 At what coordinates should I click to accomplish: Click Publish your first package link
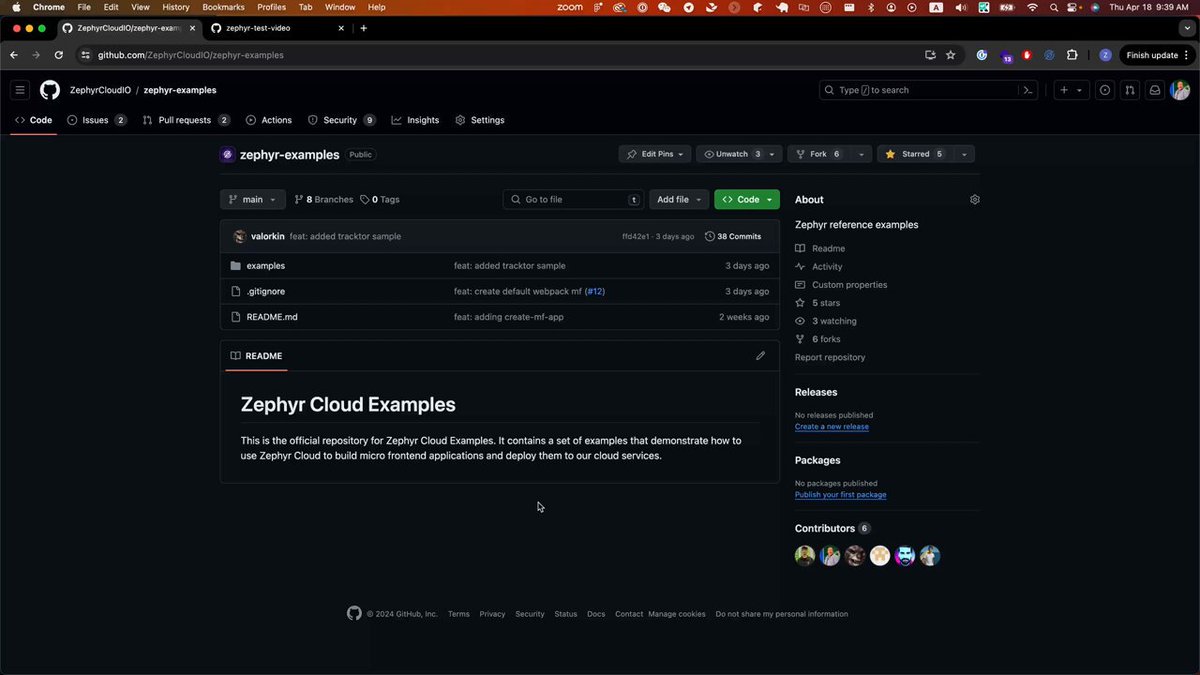[x=840, y=495]
